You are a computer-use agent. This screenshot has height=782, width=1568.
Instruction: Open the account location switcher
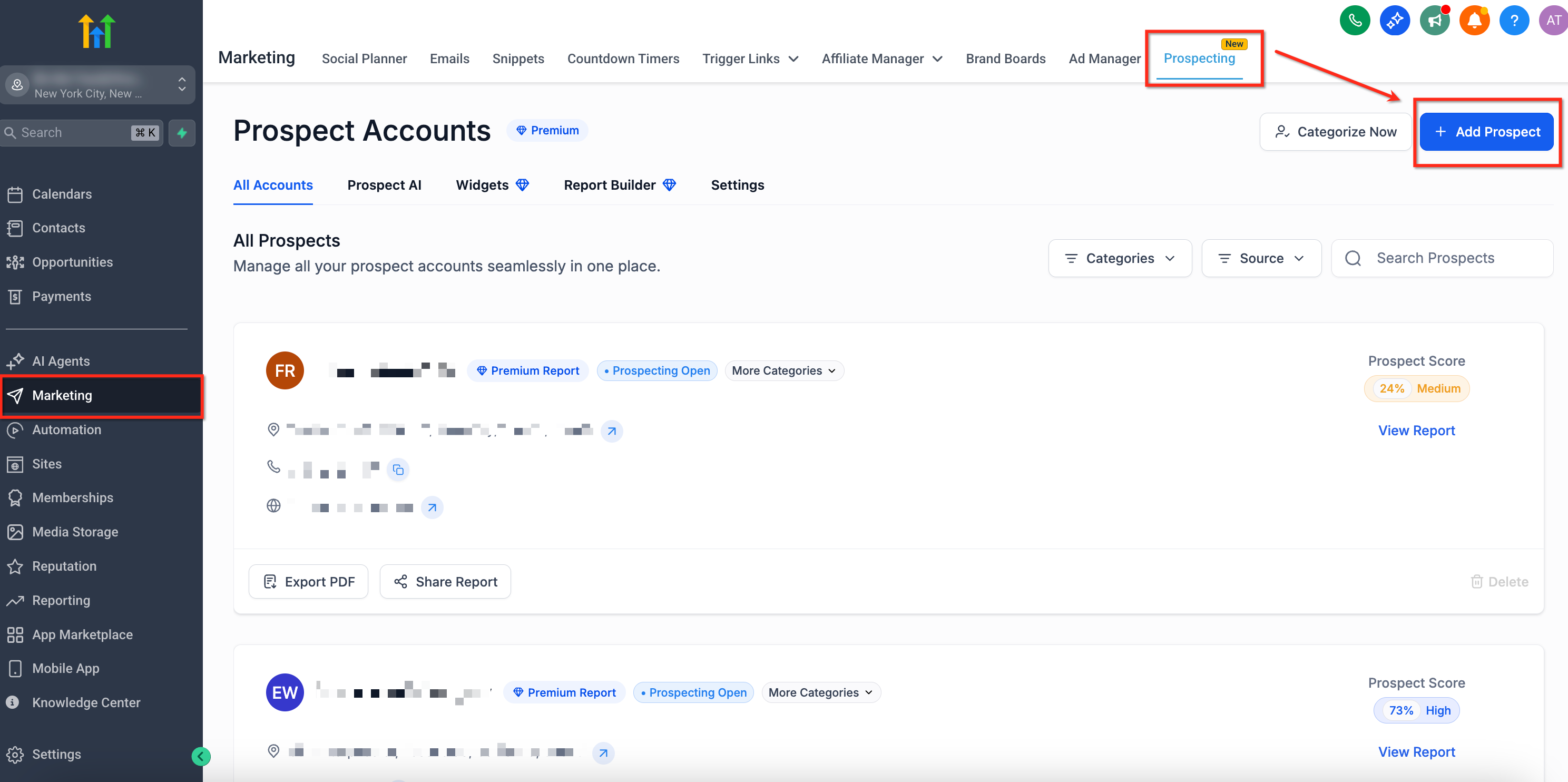(x=97, y=85)
